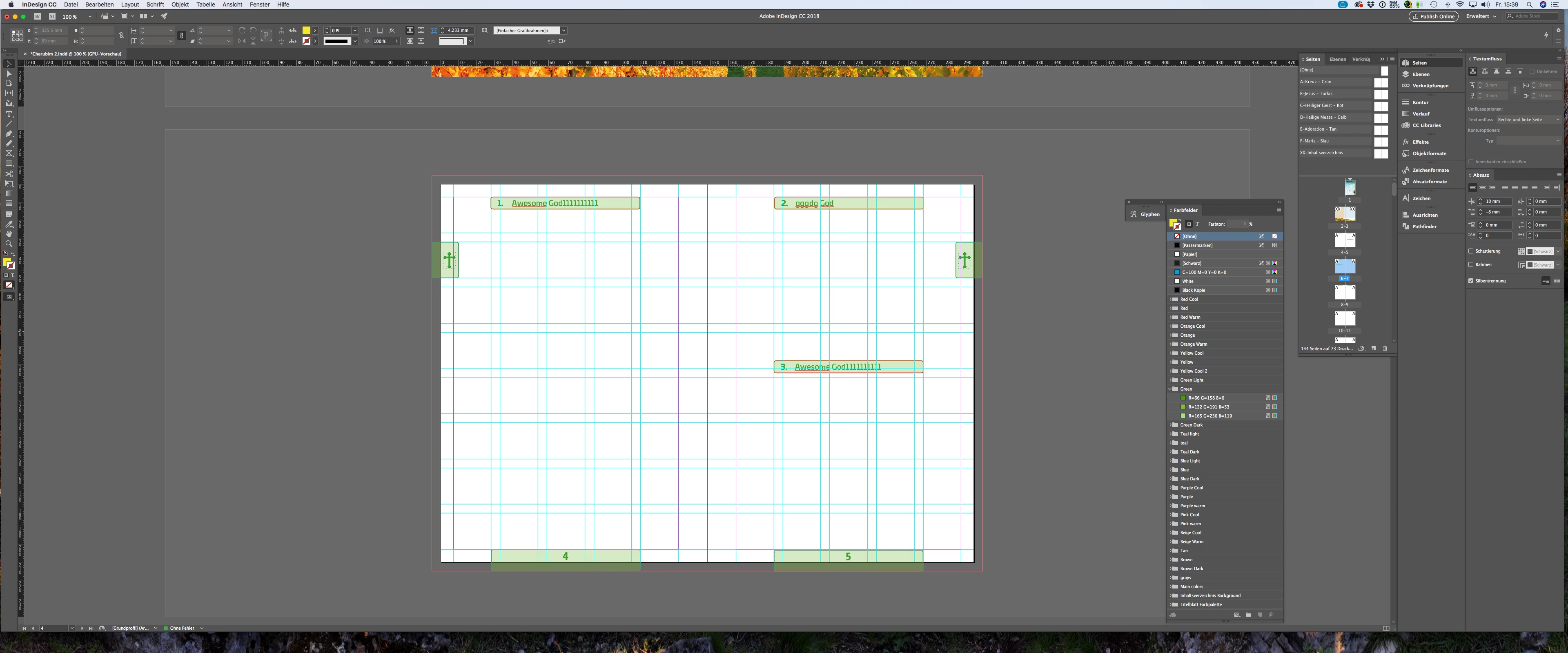Select the Type (T) tool
The width and height of the screenshot is (1568, 653).
coord(9,114)
